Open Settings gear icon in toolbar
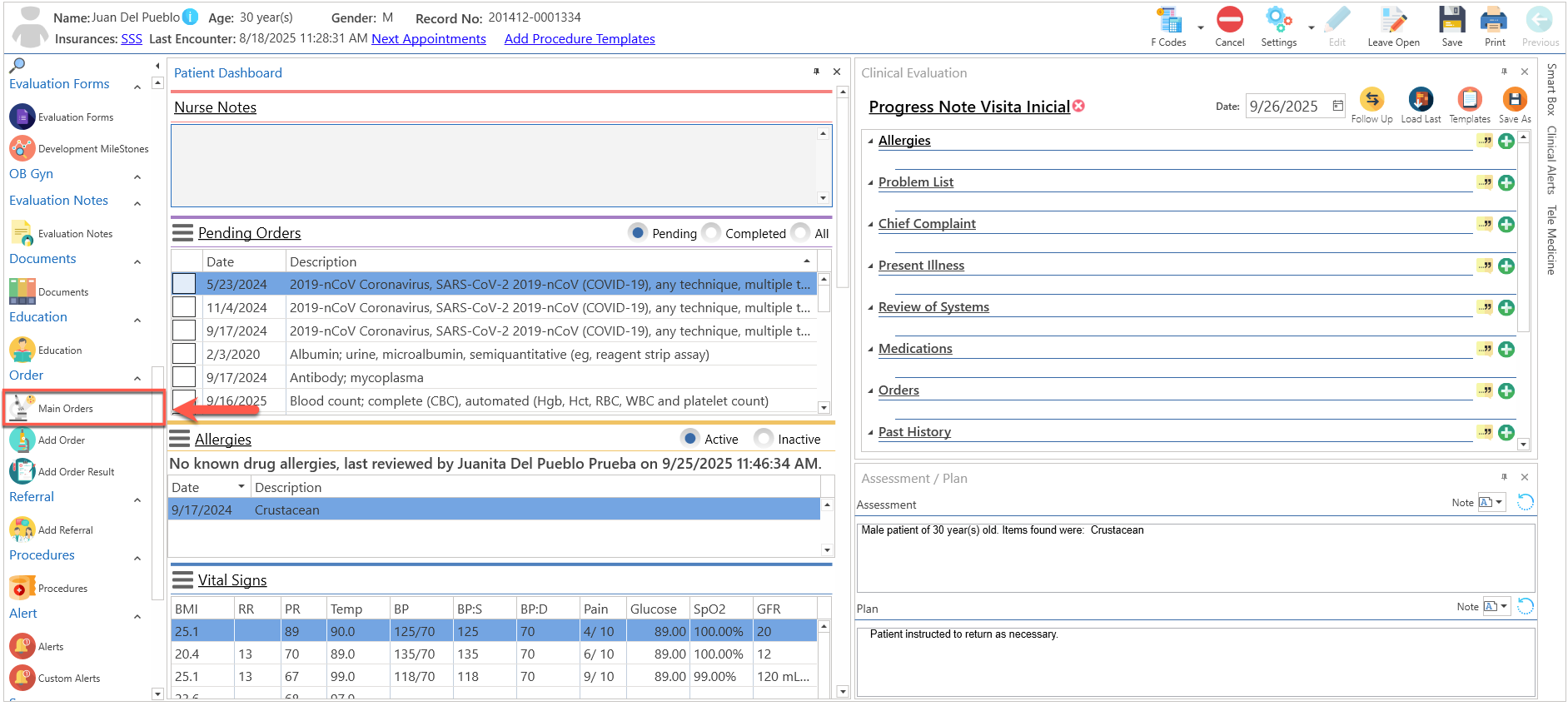 coord(1278,20)
